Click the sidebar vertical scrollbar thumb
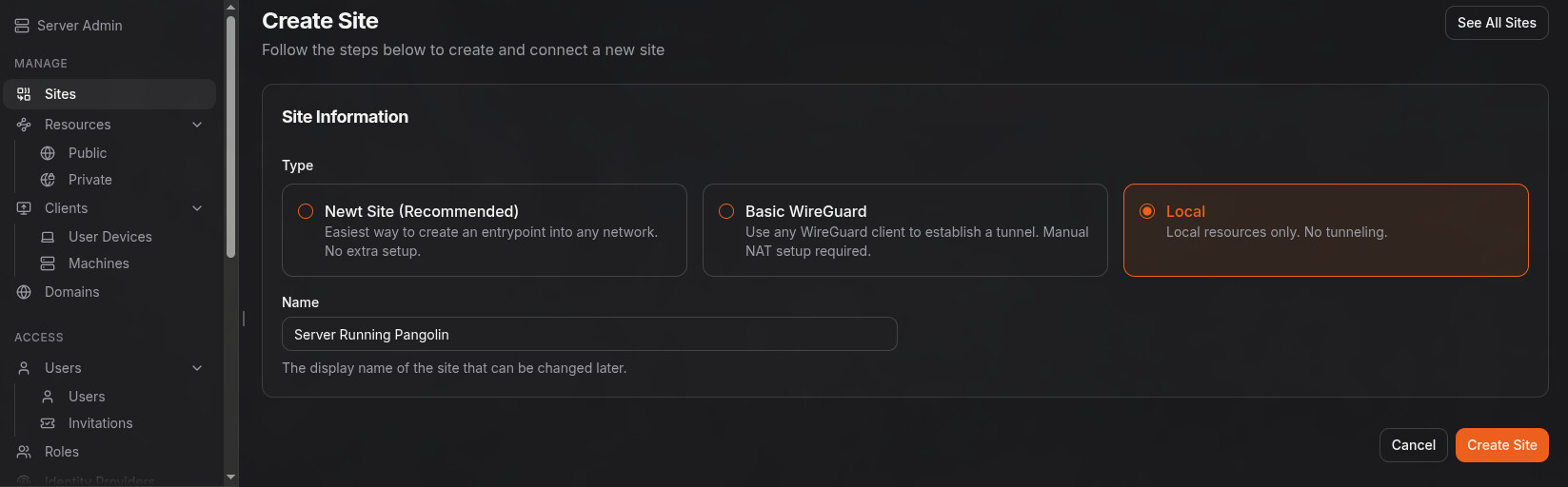 coord(230,133)
